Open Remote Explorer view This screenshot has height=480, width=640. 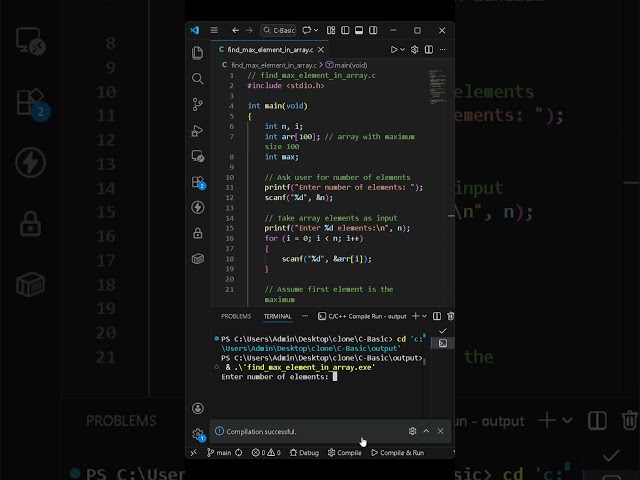pyautogui.click(x=198, y=156)
